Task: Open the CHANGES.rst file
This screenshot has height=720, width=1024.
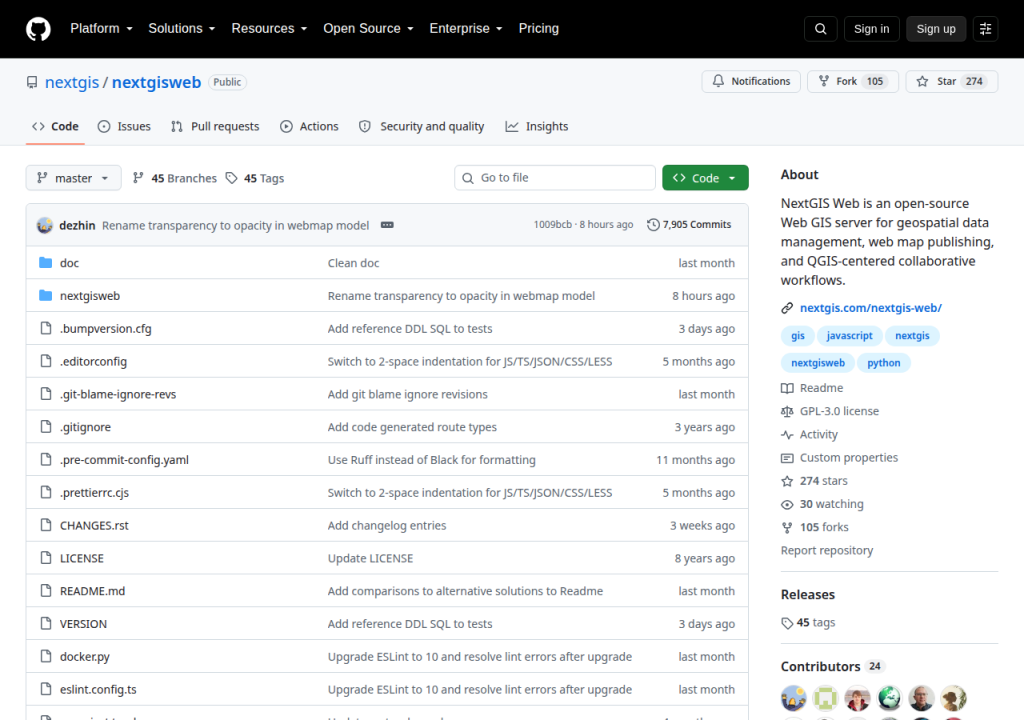Action: click(94, 525)
